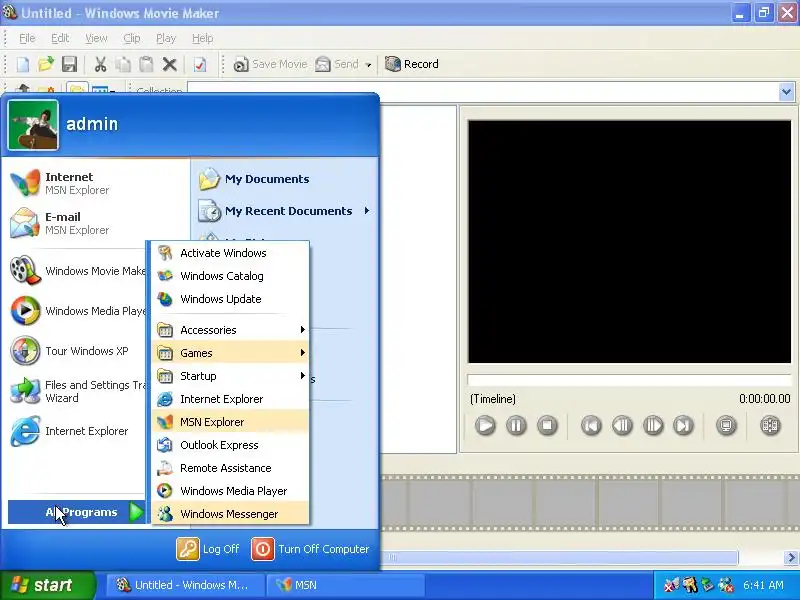Click Previous Frame button
The width and height of the screenshot is (800, 600).
click(x=622, y=425)
